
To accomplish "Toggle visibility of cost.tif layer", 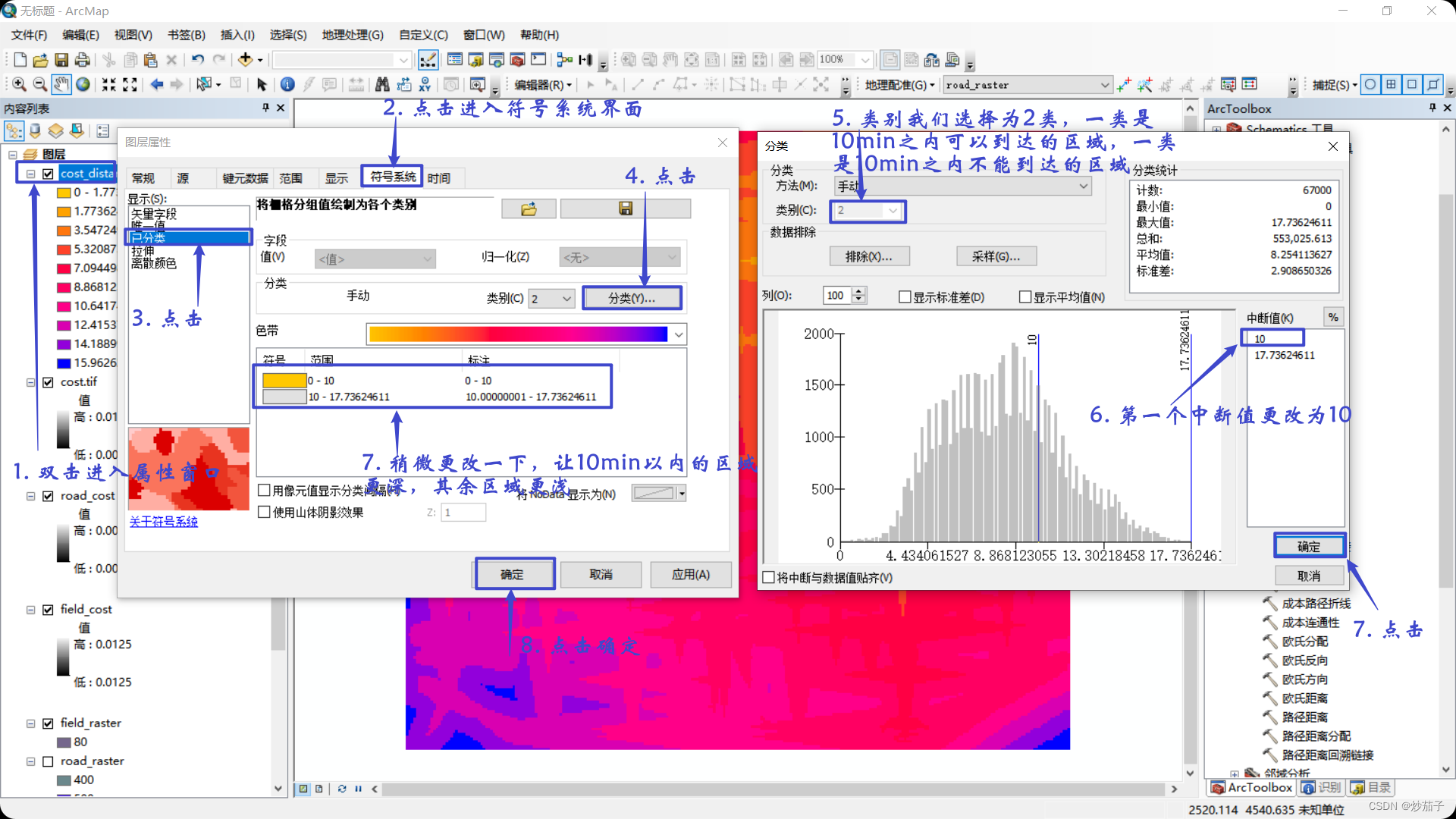I will click(48, 382).
